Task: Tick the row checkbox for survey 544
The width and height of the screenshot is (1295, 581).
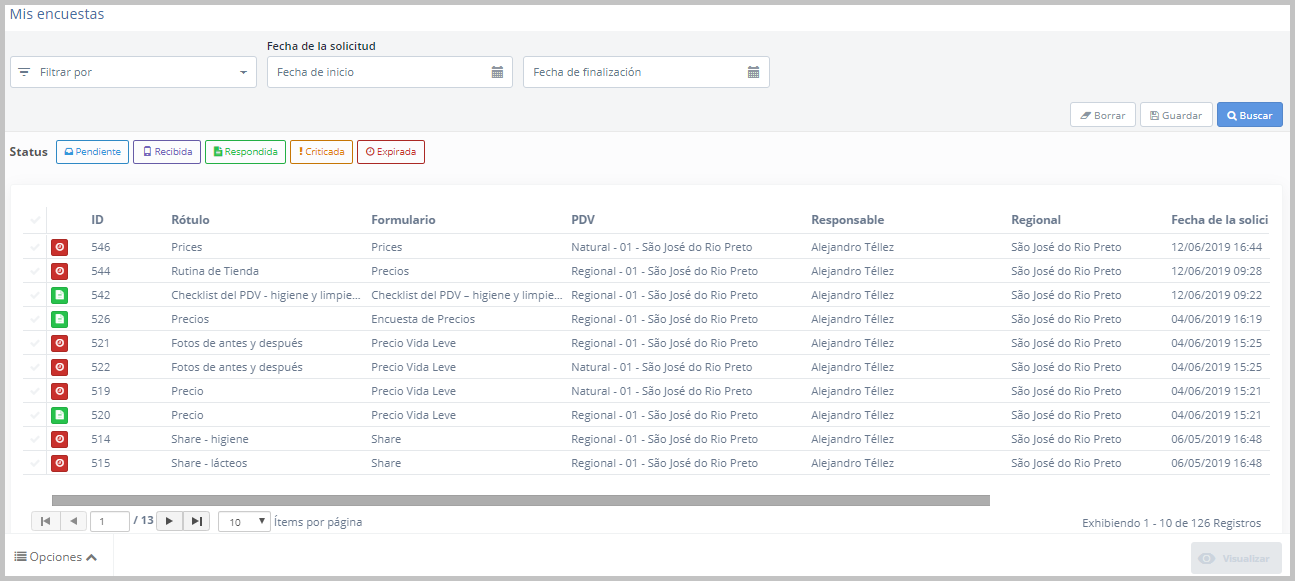Action: [x=36, y=271]
